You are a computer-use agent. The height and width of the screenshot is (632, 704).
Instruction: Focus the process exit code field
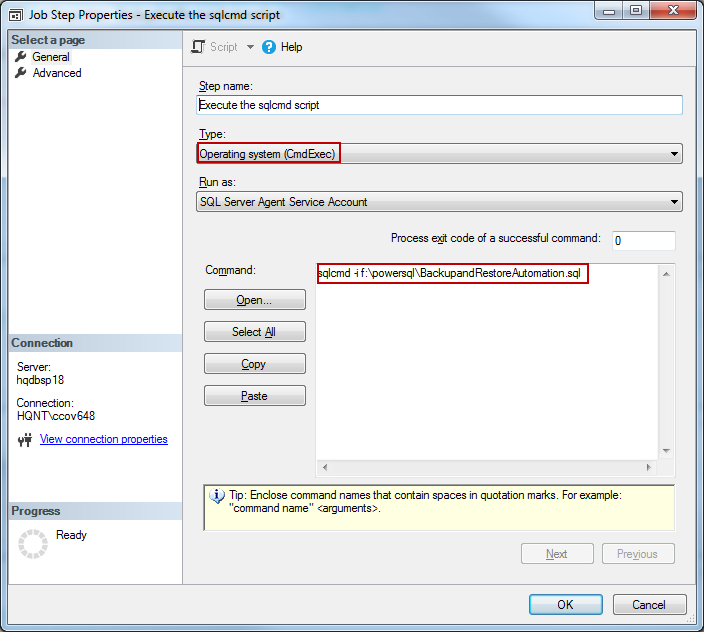(x=643, y=240)
